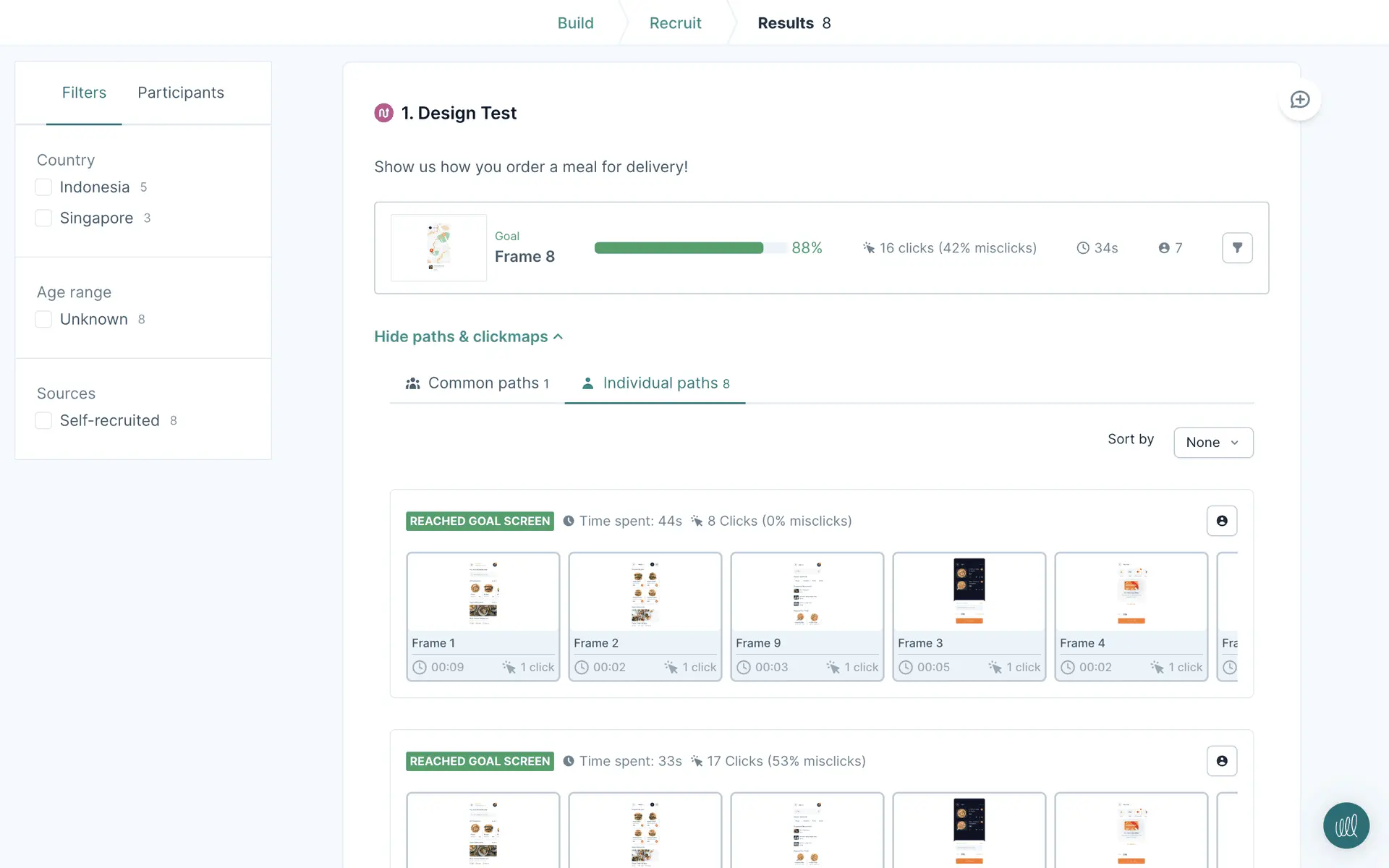
Task: Enable the Self-recruited source filter
Action: point(43,420)
